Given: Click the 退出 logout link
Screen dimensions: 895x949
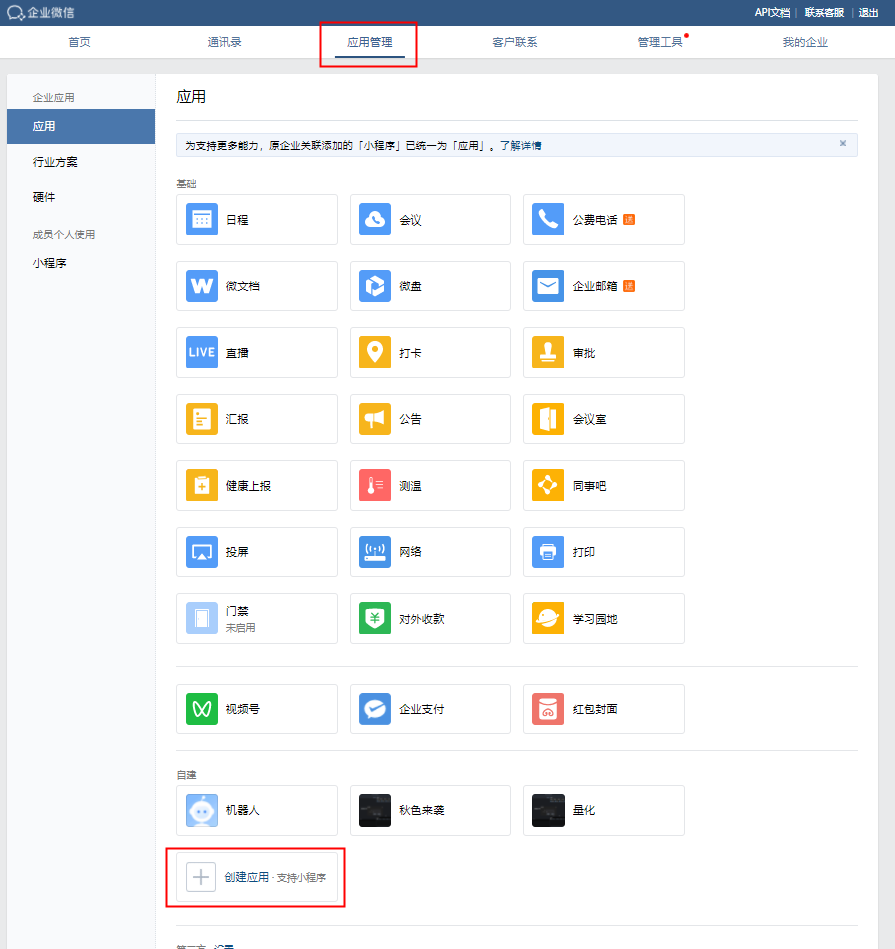Looking at the screenshot, I should click(868, 12).
